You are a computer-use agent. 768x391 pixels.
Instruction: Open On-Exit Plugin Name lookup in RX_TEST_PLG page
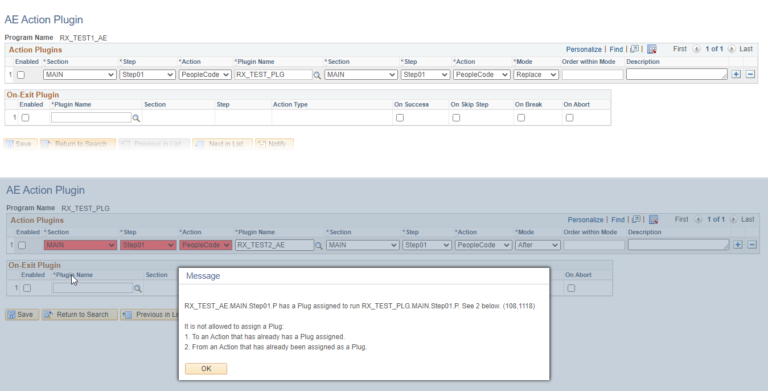138,289
